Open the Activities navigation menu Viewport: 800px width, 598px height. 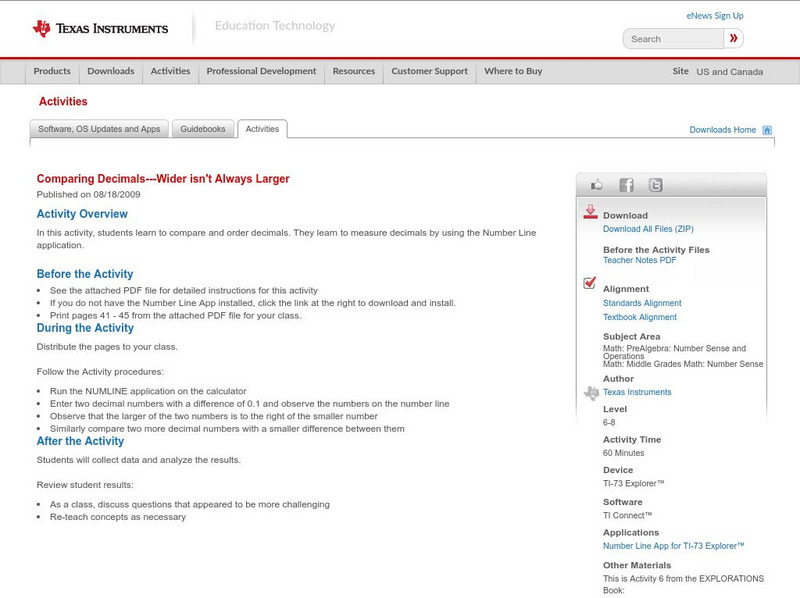170,71
